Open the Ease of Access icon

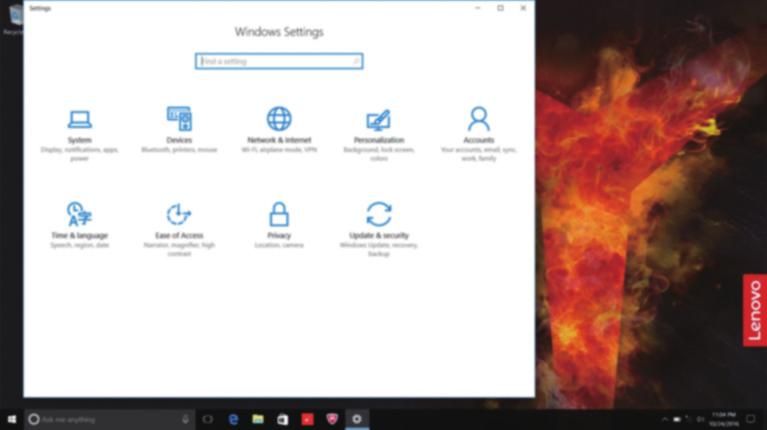[x=179, y=214]
